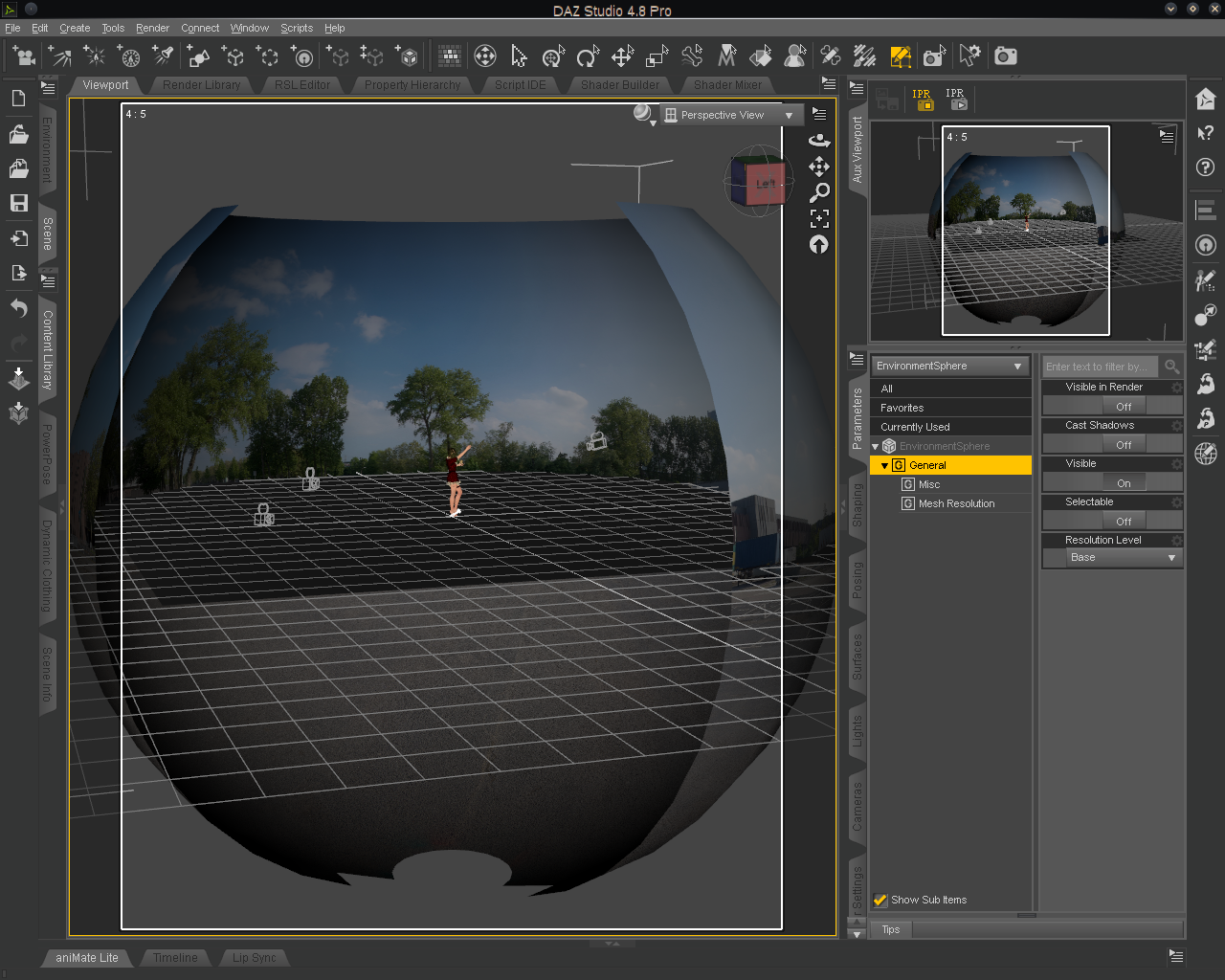Open the EnvironmentSphere selector dropdown
The height and width of the screenshot is (980, 1225).
coord(949,367)
